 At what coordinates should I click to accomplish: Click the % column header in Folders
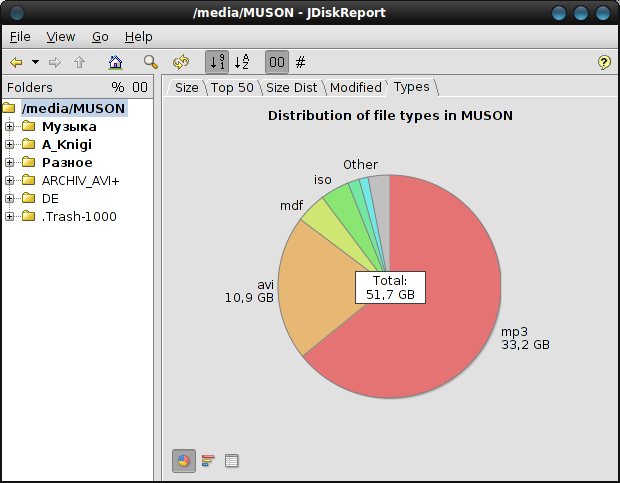[118, 87]
